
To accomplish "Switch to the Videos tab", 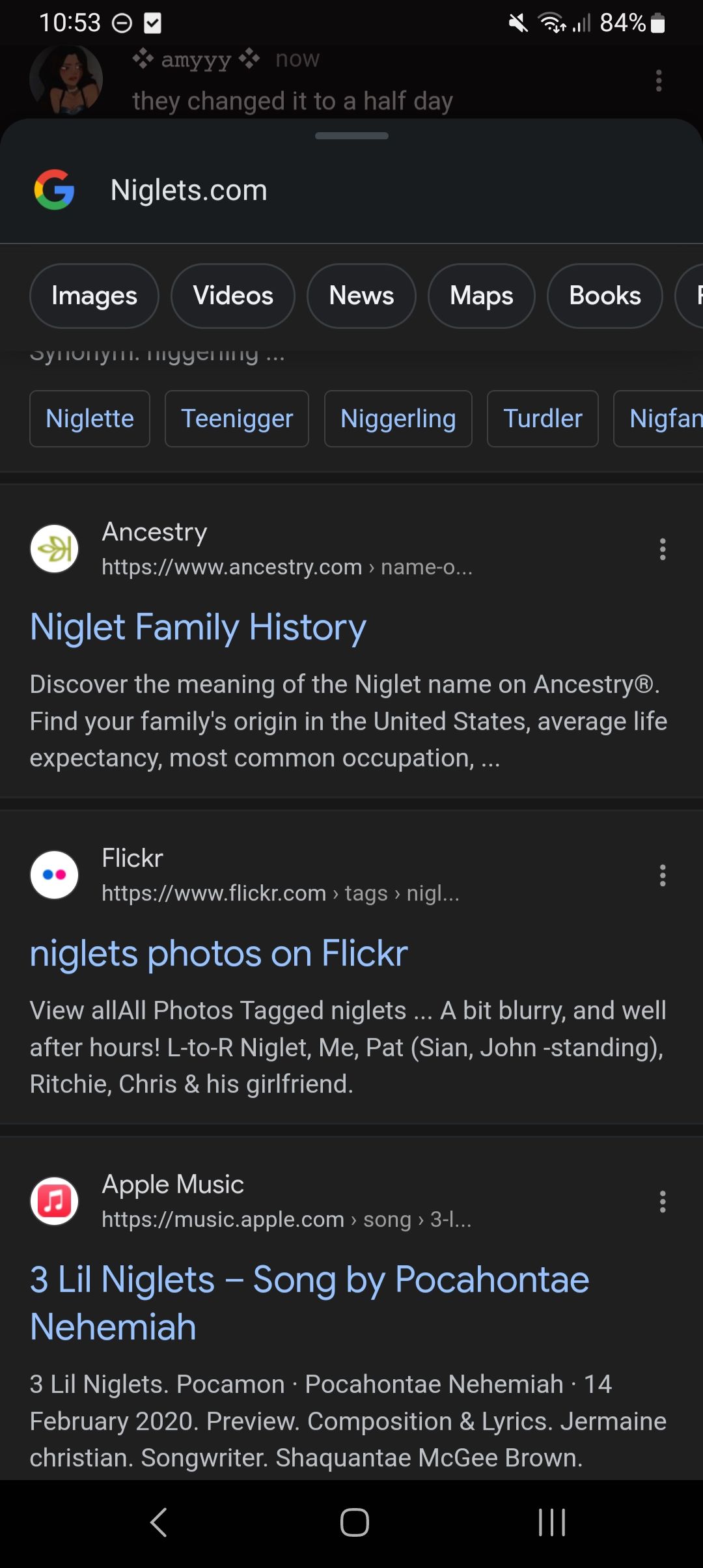I will [x=233, y=296].
